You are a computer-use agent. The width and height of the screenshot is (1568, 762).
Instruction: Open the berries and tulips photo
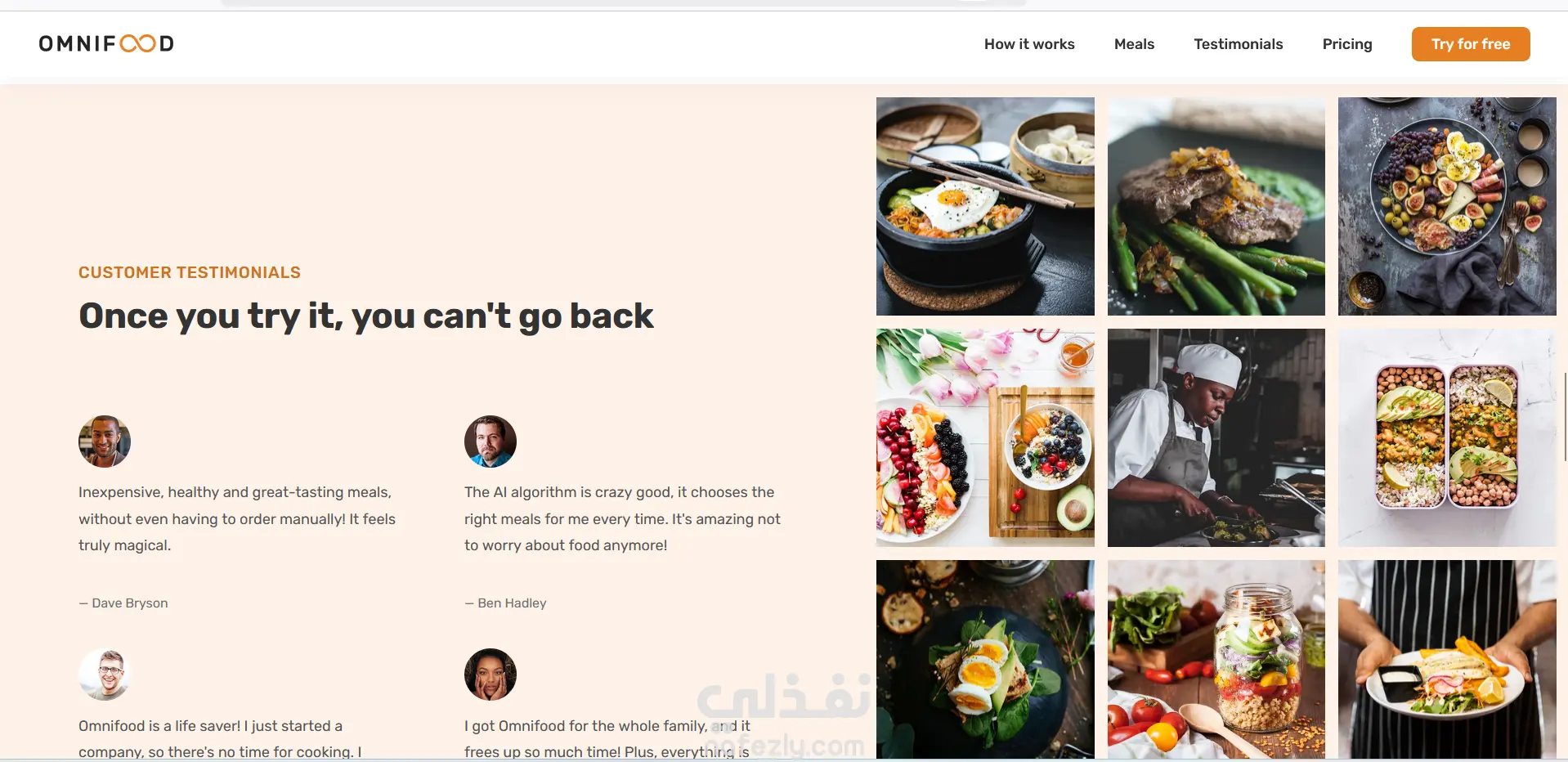(x=985, y=437)
